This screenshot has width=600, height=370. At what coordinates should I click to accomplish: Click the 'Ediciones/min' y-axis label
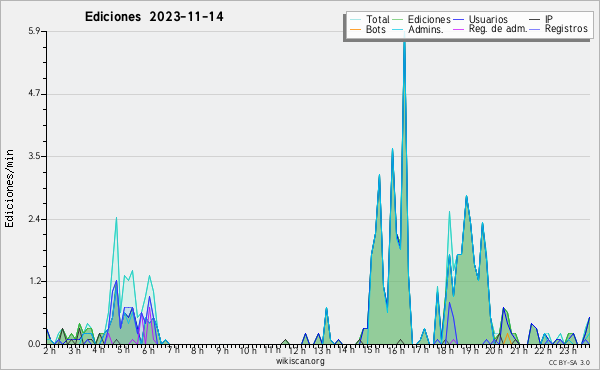[x=9, y=188]
